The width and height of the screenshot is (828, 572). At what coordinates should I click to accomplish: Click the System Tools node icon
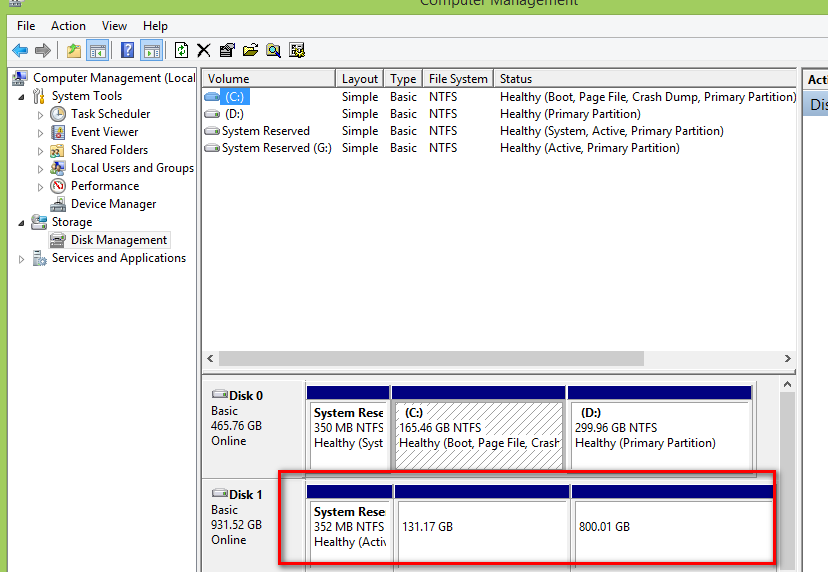click(38, 96)
